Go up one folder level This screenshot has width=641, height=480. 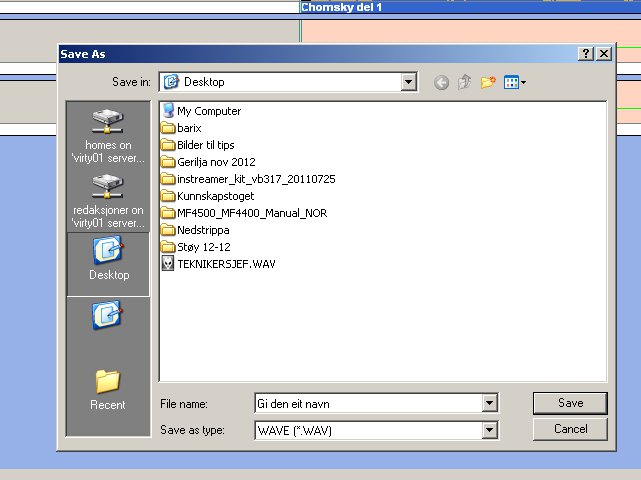[464, 82]
